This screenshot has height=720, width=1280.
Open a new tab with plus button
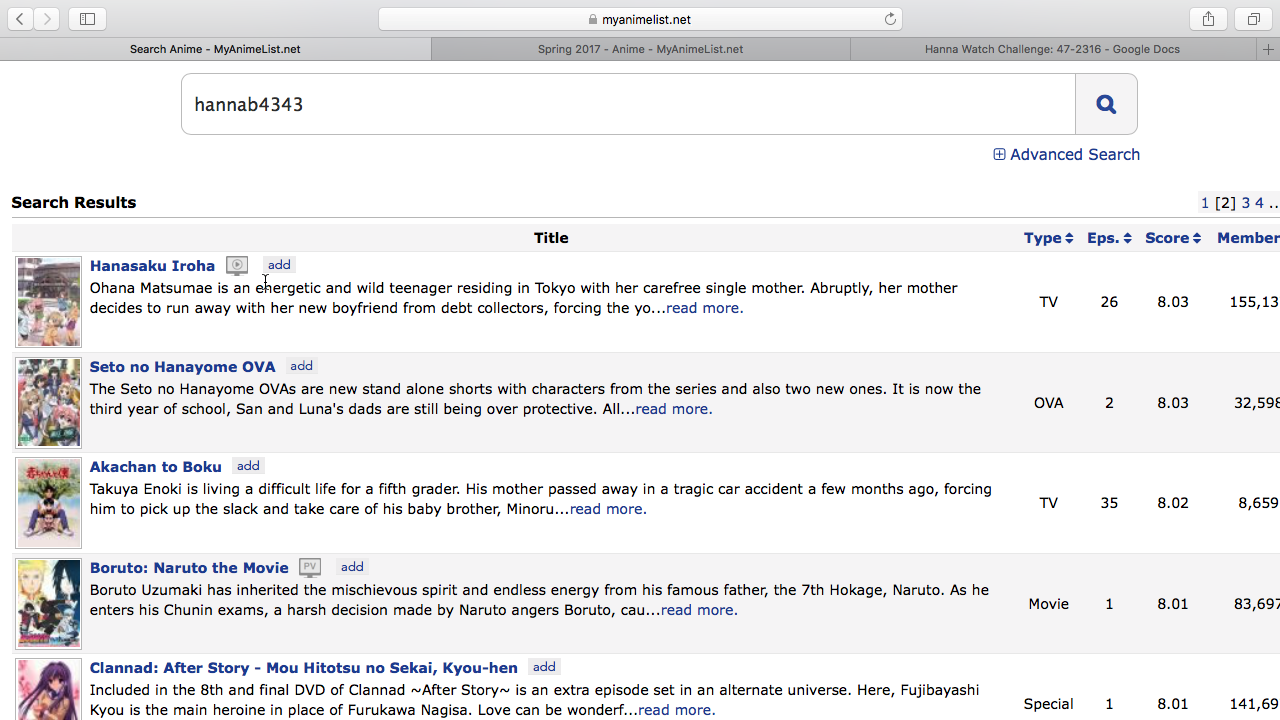point(1268,49)
